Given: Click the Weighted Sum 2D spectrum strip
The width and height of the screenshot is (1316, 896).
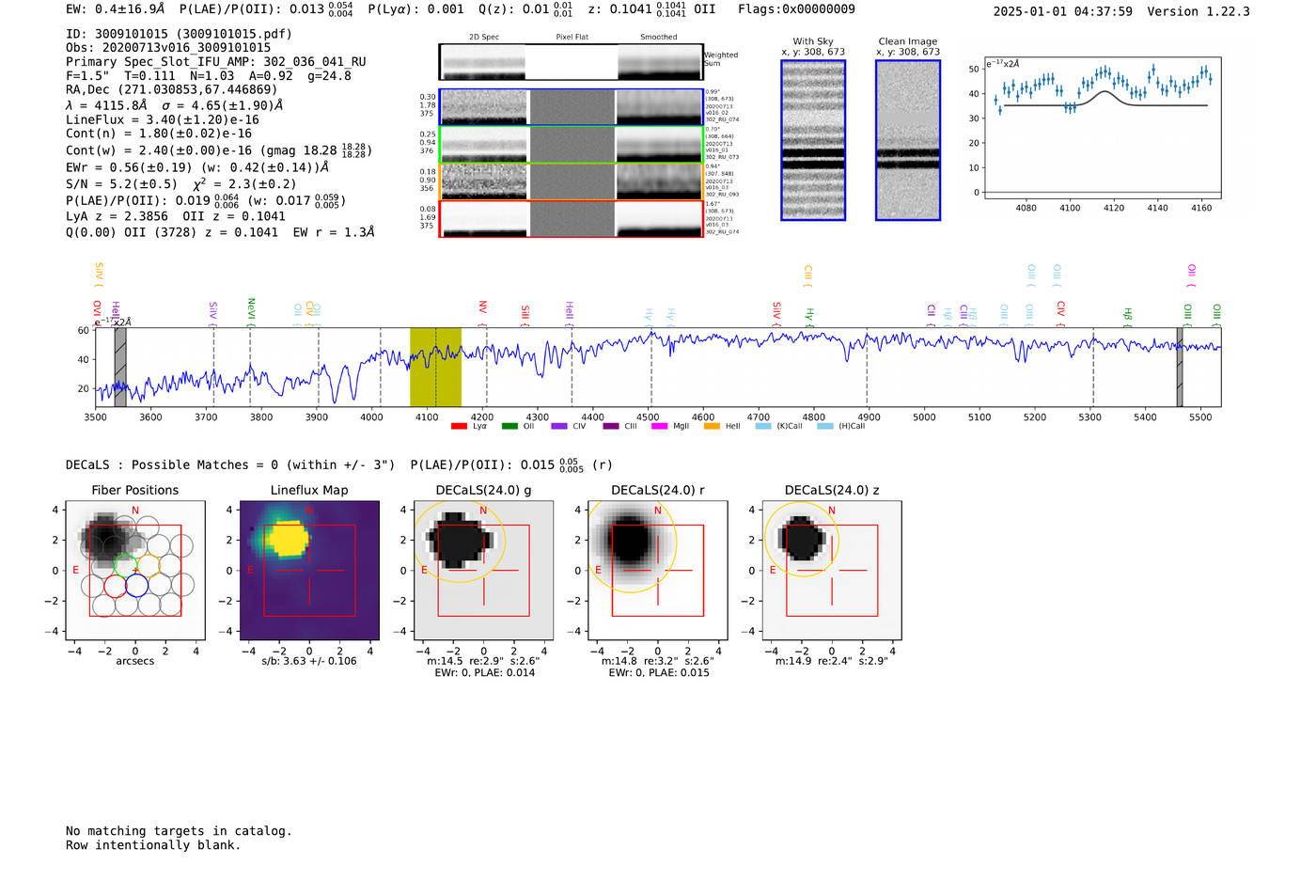Looking at the screenshot, I should [571, 62].
